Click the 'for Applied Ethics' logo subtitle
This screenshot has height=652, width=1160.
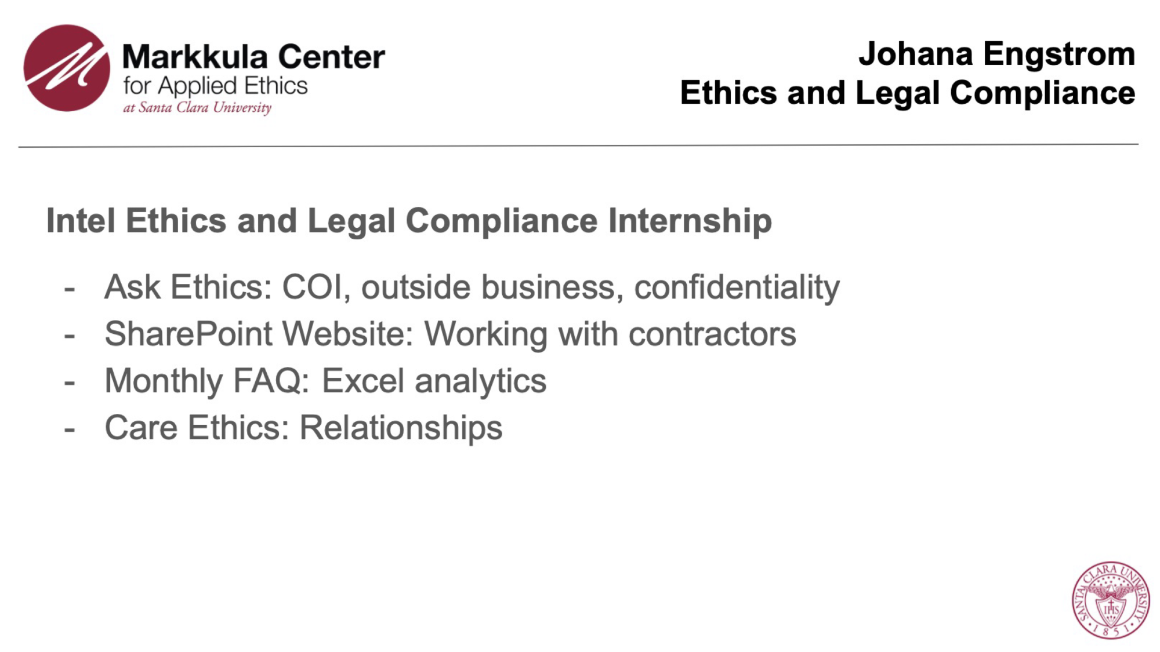pos(214,84)
